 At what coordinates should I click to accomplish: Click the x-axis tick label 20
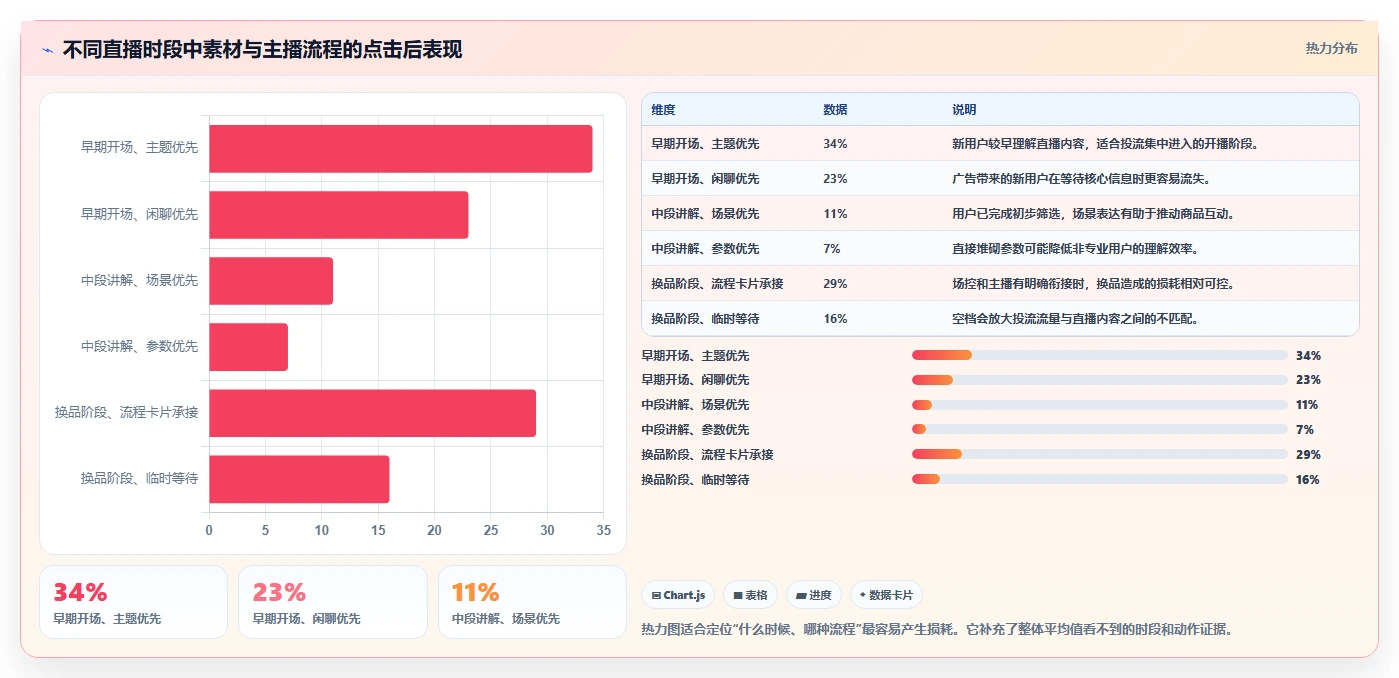(x=434, y=530)
